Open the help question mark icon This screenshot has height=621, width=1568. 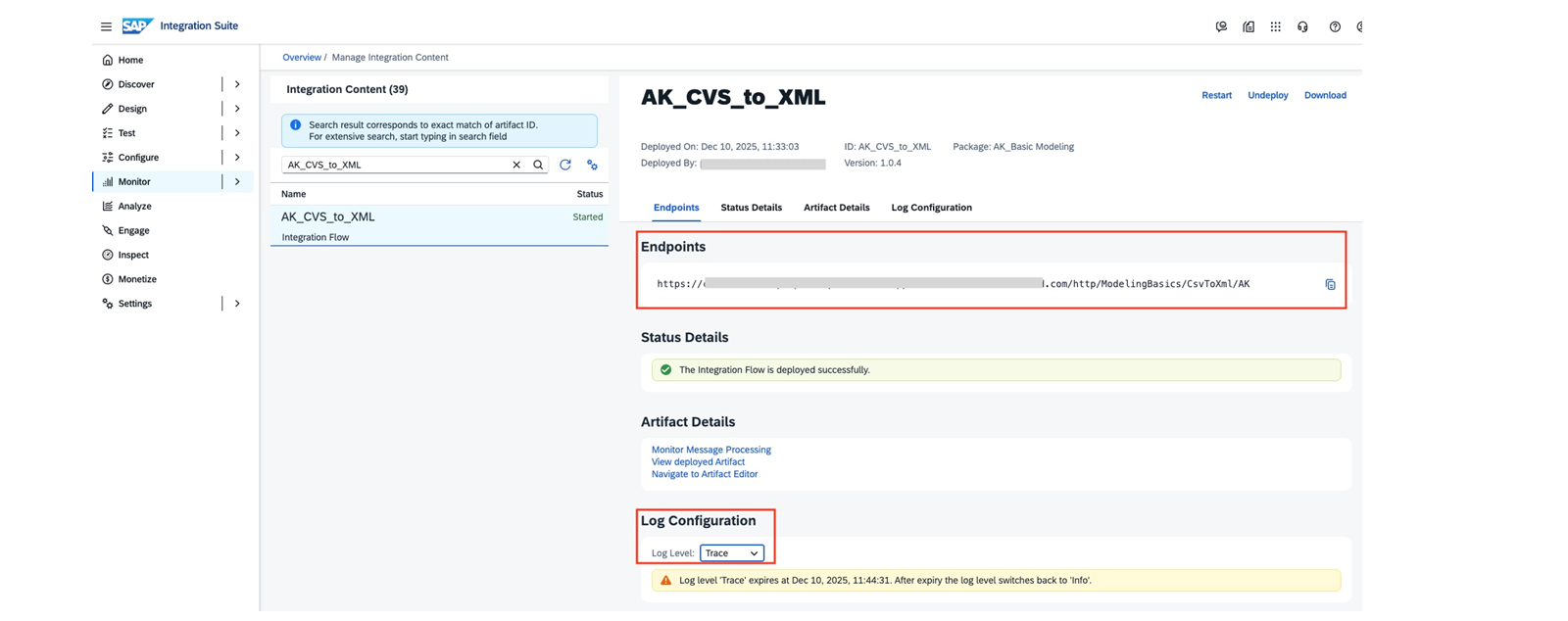click(x=1335, y=26)
